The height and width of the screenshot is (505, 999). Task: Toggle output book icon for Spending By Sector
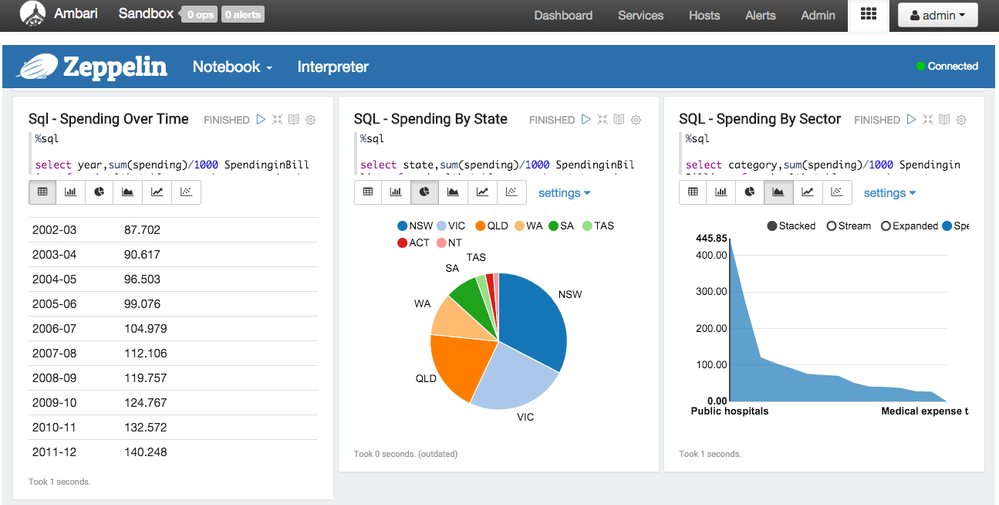(x=944, y=119)
